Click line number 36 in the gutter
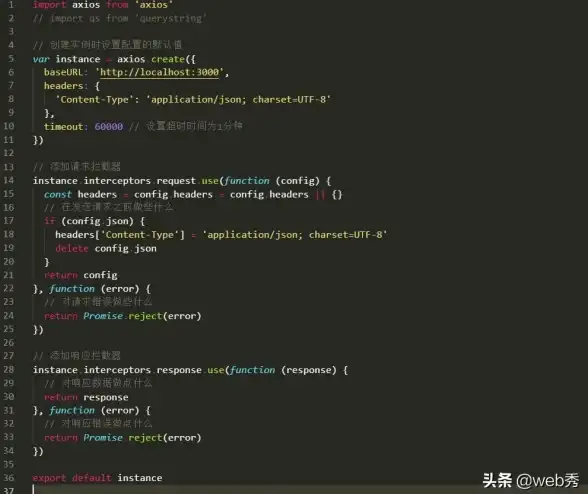 (x=9, y=478)
